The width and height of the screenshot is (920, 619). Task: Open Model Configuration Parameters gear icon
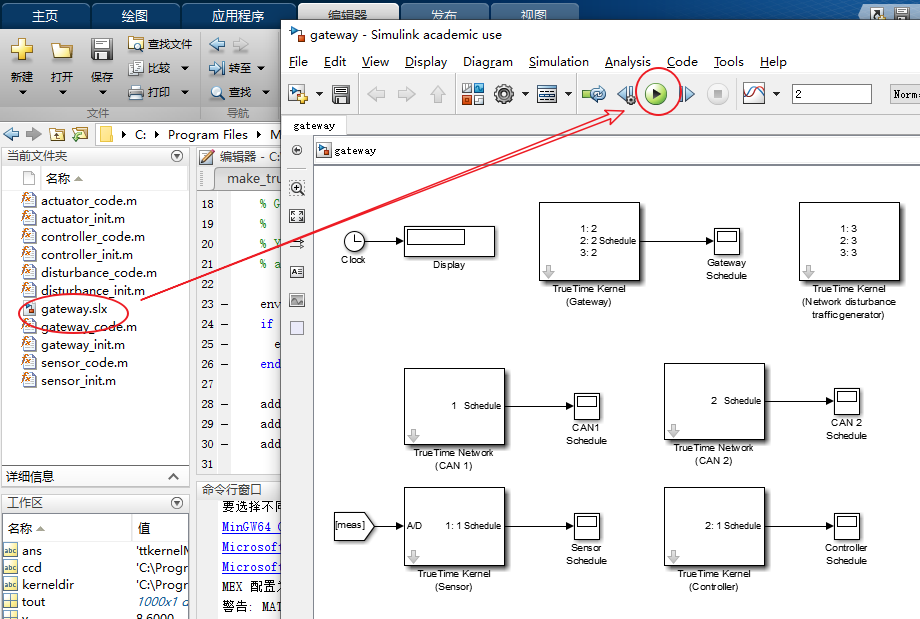click(504, 94)
